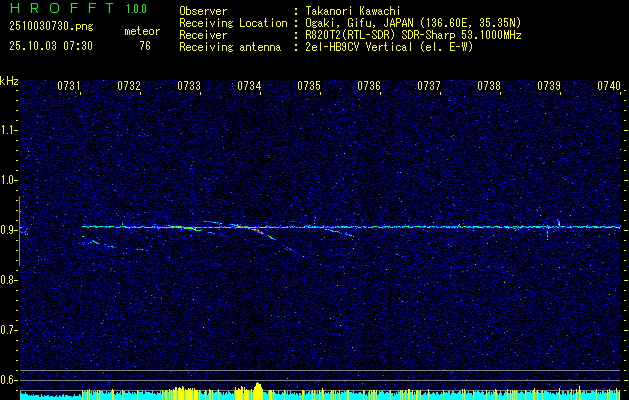Viewport: 629px width, 400px height.
Task: Click the 0731 time marker
Action: 69,85
